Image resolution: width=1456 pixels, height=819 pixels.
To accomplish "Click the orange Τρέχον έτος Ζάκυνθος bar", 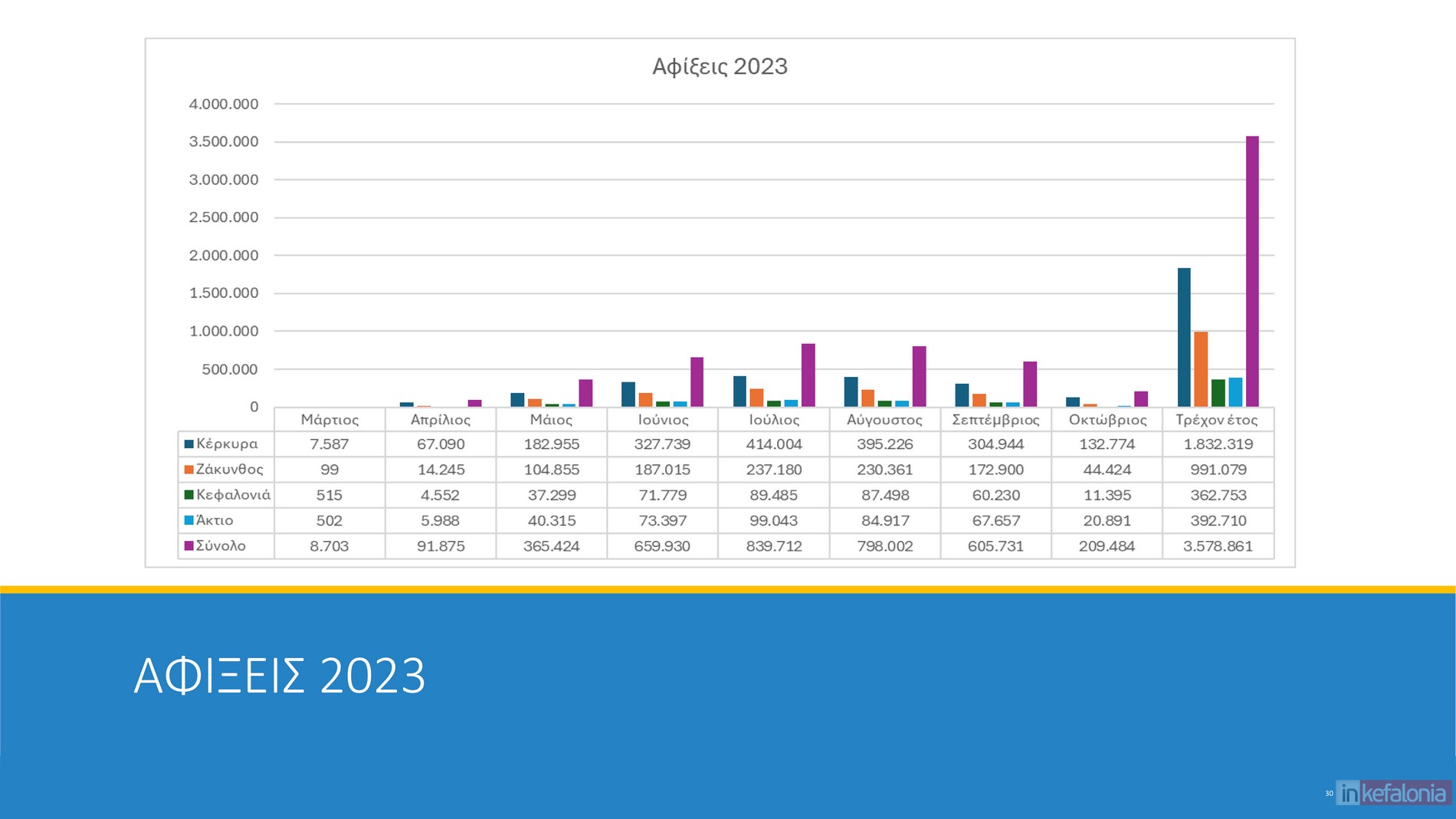I will (x=1201, y=369).
